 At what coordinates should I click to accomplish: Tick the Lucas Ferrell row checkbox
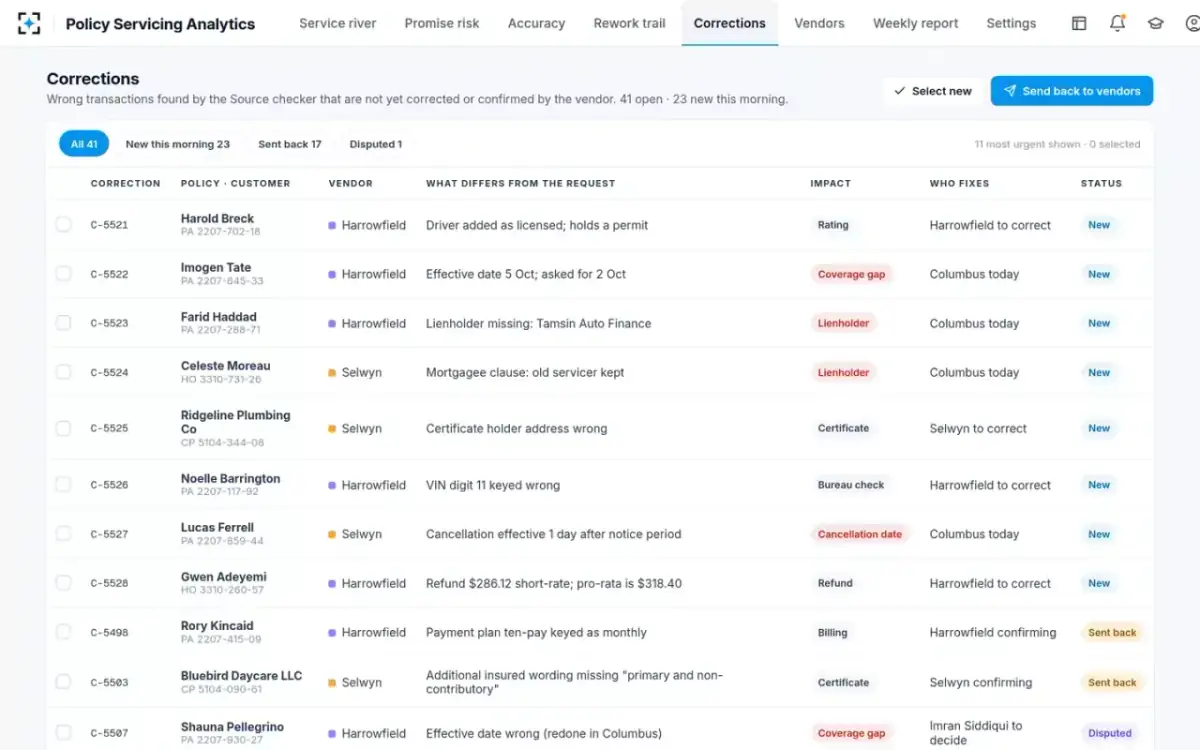click(63, 533)
